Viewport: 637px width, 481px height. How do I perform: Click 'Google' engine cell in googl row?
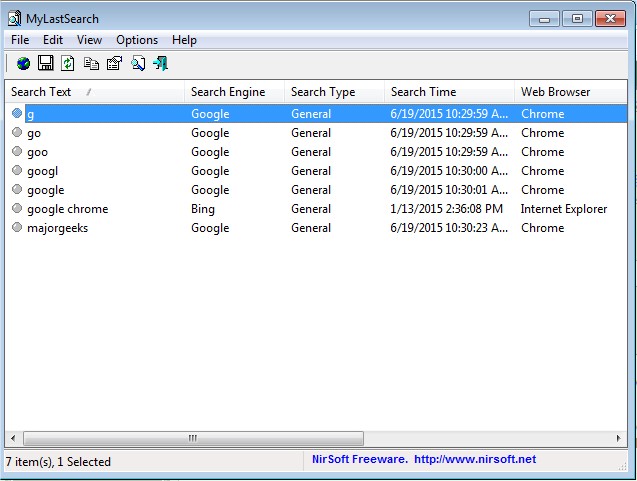tap(210, 171)
